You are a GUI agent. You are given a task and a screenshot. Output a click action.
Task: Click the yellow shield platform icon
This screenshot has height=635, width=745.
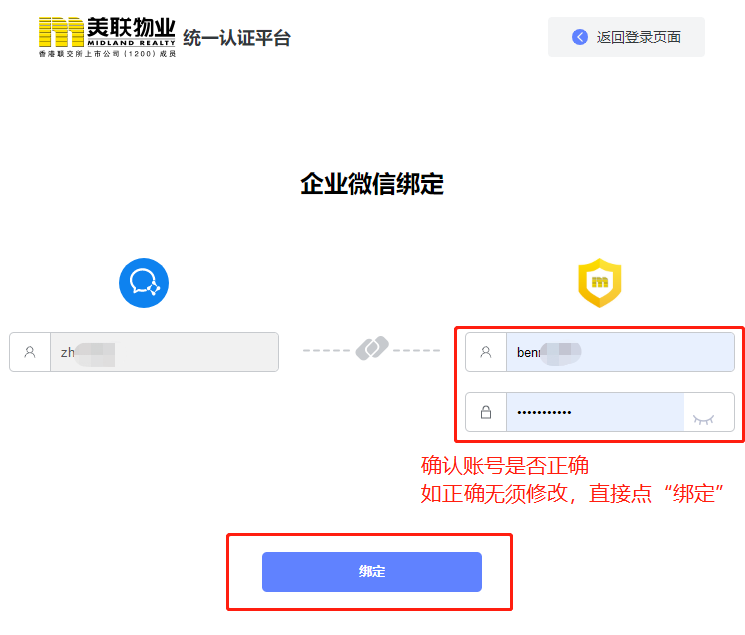[x=600, y=283]
